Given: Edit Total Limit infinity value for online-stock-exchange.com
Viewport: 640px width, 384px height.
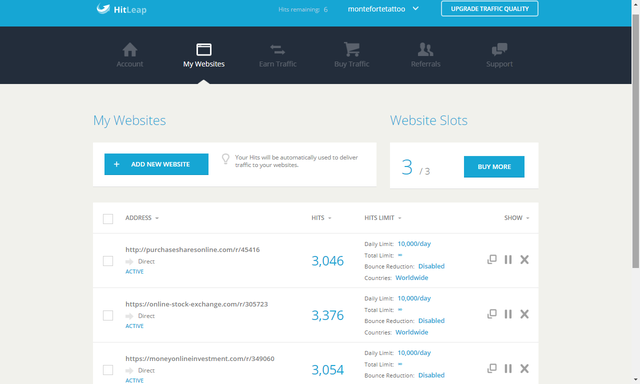Looking at the screenshot, I should 400,310.
